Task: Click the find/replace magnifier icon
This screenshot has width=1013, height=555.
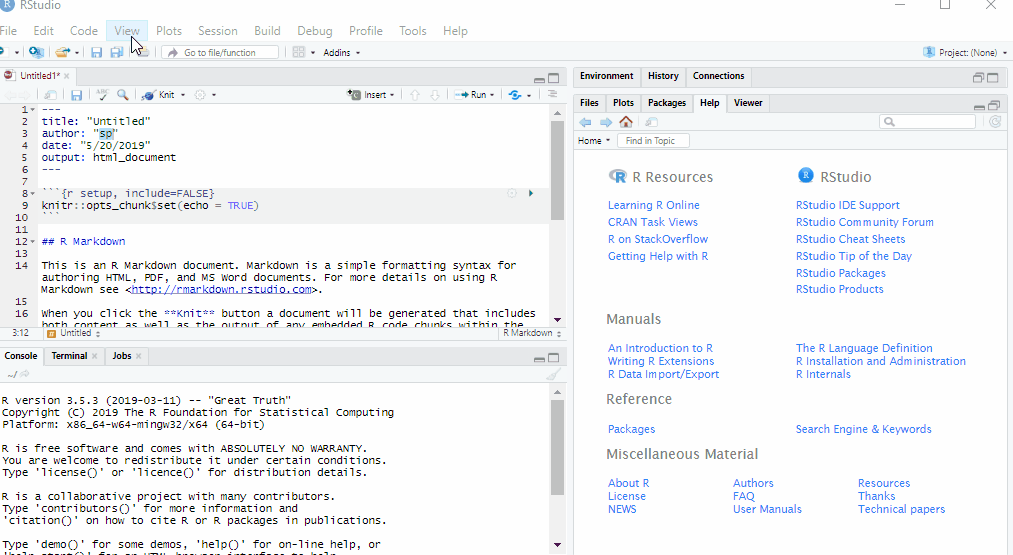Action: [x=123, y=94]
